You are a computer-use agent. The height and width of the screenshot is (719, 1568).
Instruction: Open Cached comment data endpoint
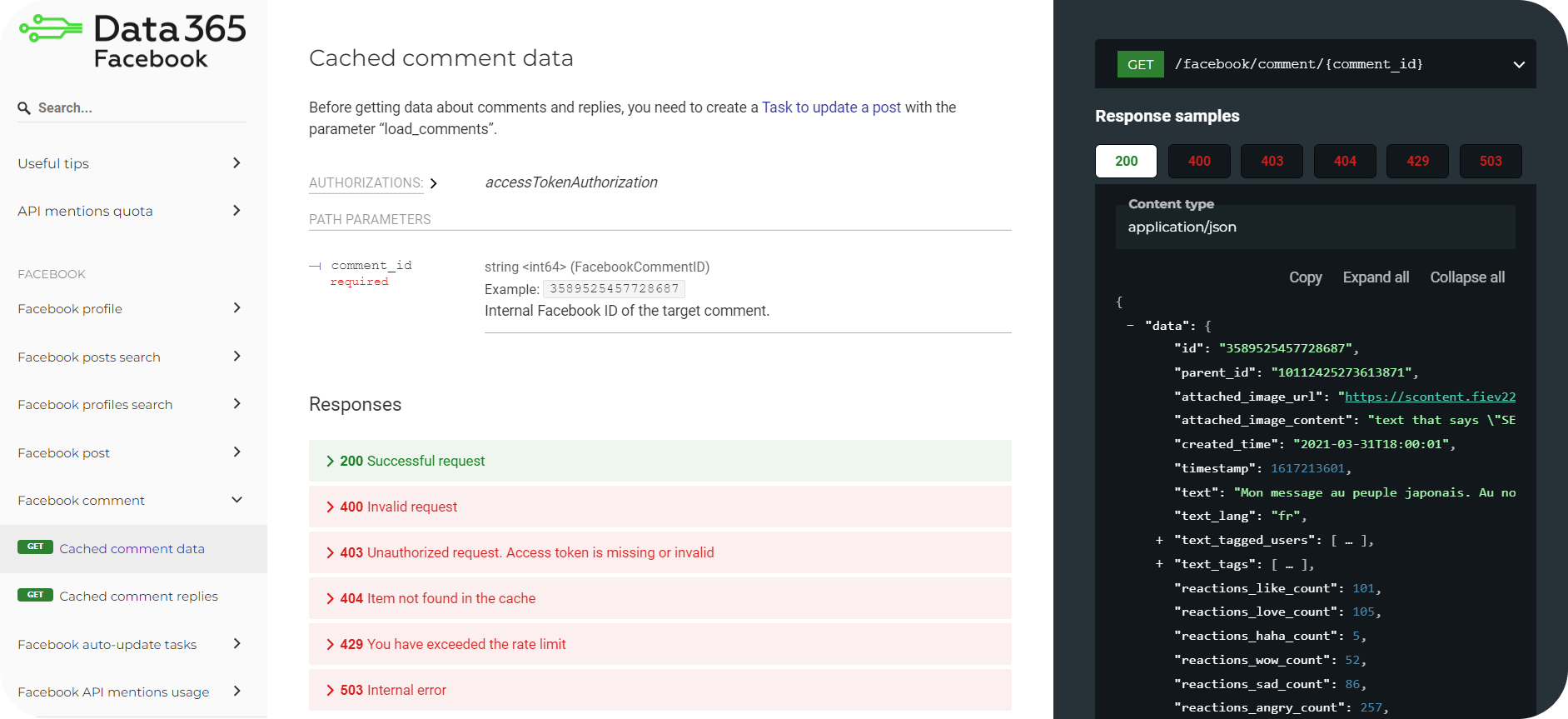pyautogui.click(x=133, y=548)
